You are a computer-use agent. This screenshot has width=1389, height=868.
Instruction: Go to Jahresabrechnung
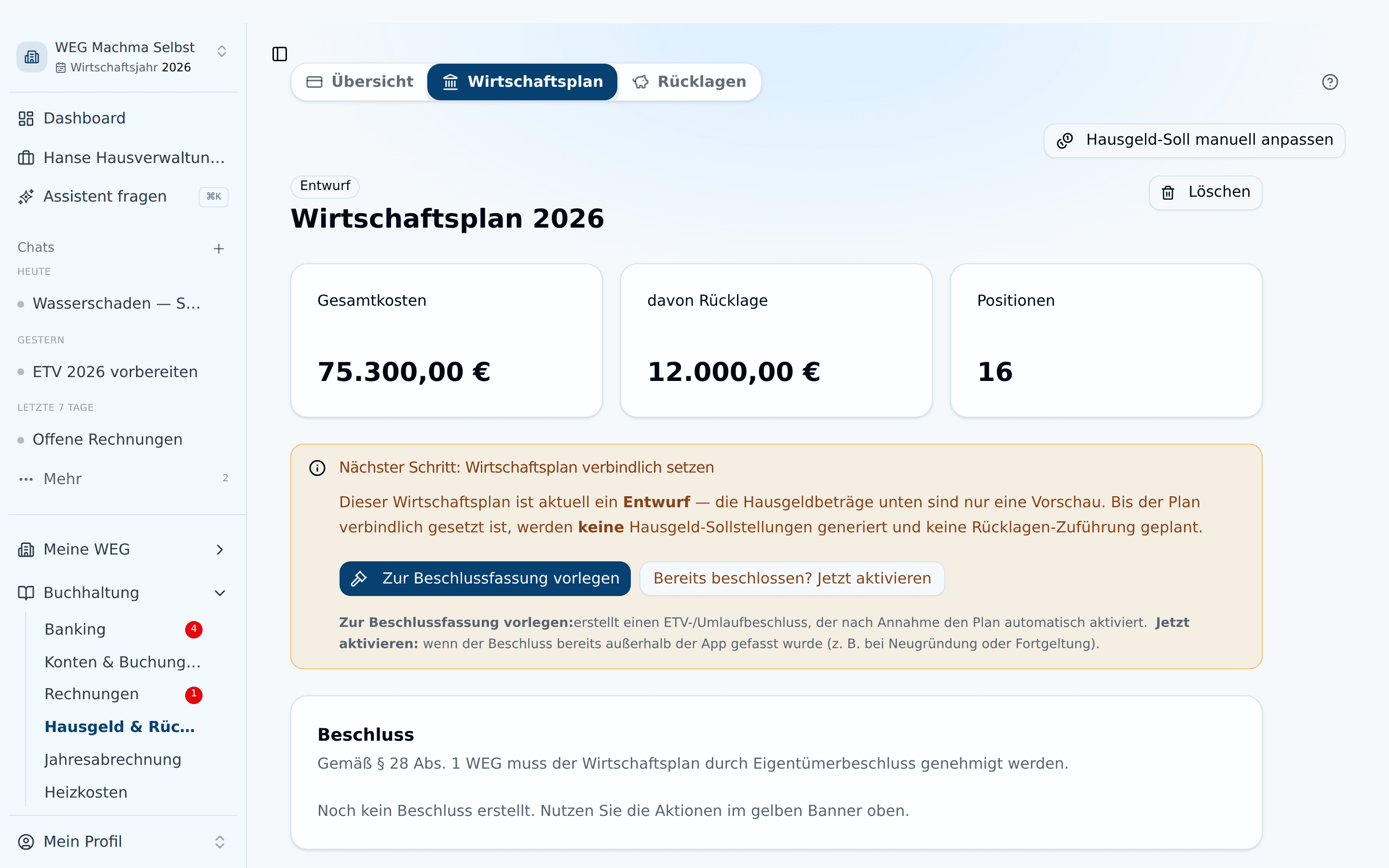pos(113,759)
